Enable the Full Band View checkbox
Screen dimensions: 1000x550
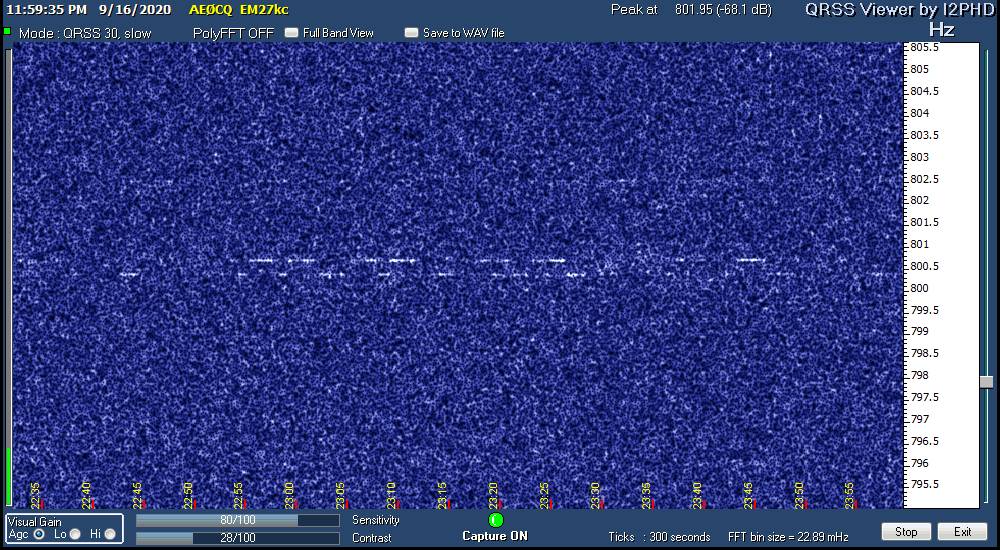coord(291,33)
